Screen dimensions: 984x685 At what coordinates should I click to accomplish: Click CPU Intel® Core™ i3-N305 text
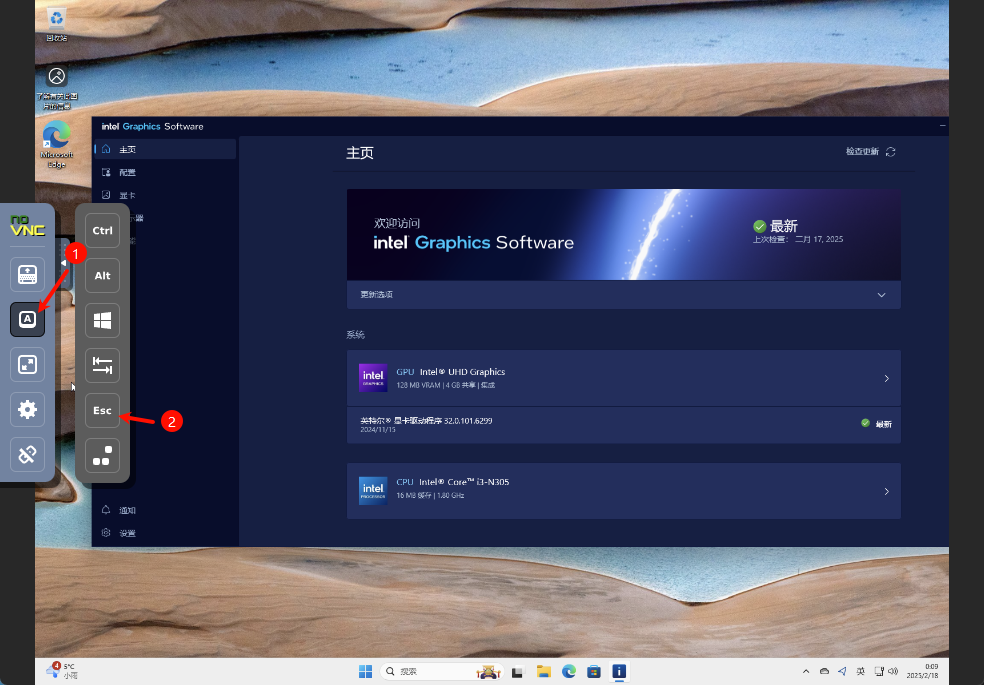452,482
